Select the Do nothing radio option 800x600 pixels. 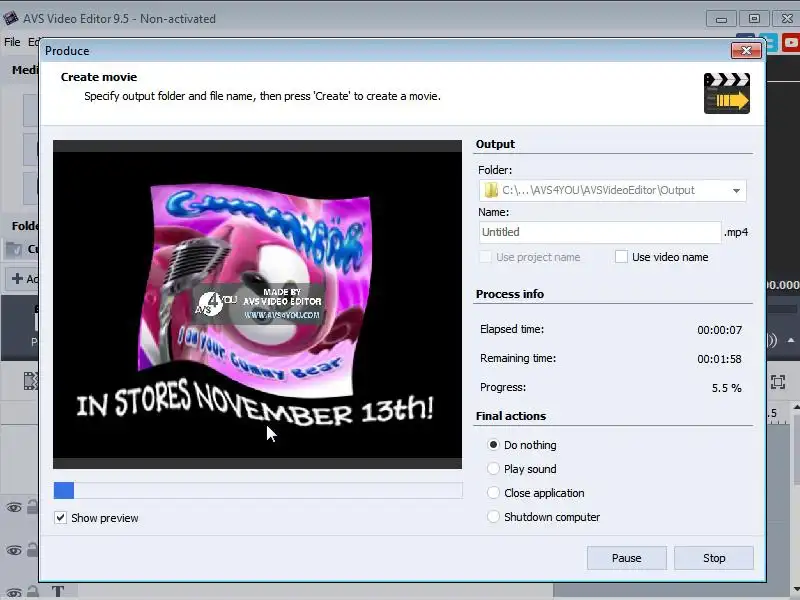493,445
